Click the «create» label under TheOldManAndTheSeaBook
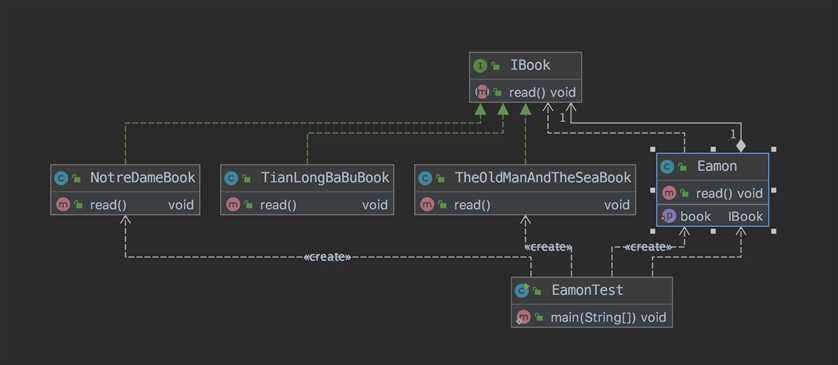 548,247
